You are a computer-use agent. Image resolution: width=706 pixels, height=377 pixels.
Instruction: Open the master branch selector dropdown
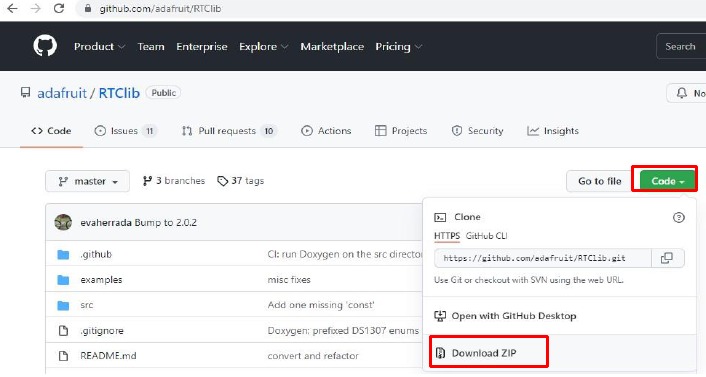coord(87,181)
